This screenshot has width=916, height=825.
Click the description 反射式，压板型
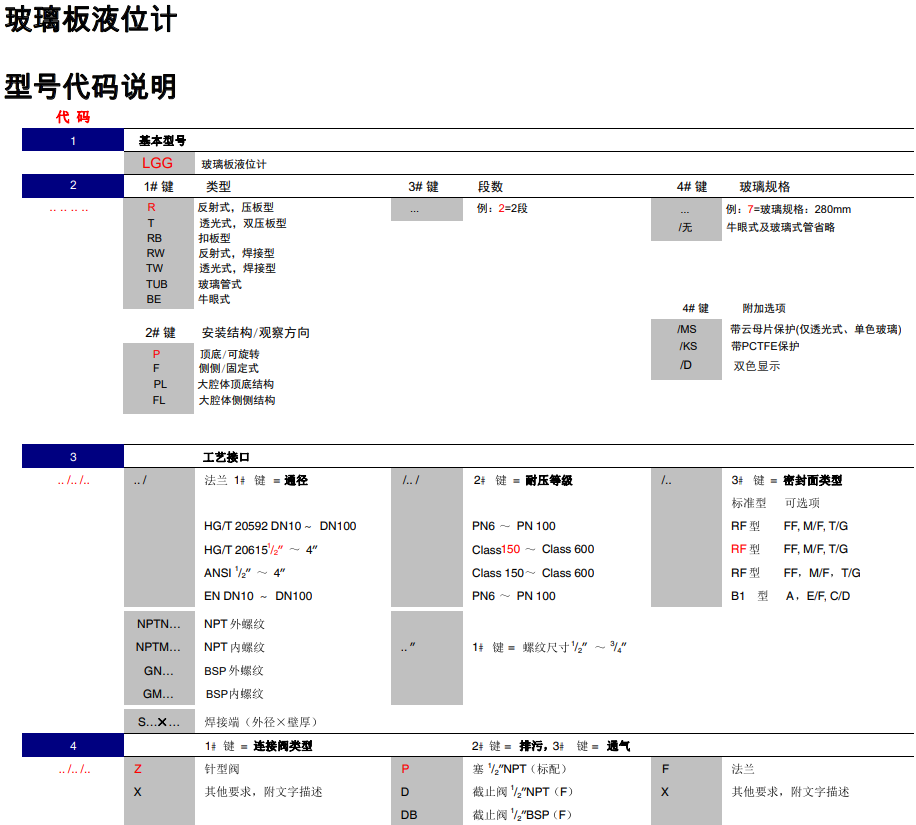click(235, 207)
